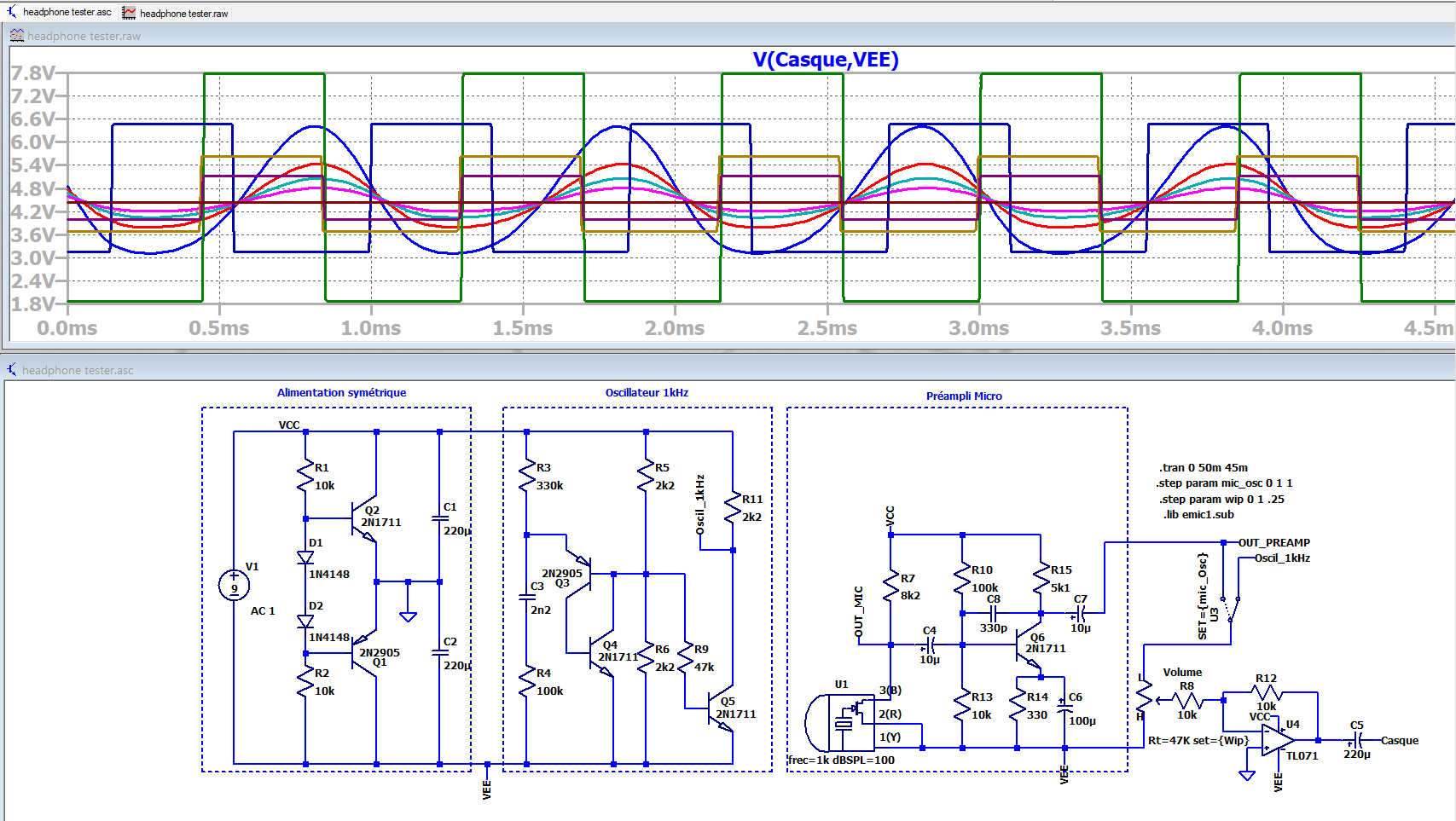
Task: Click the Volume potentiometer symbol
Action: (x=1145, y=699)
